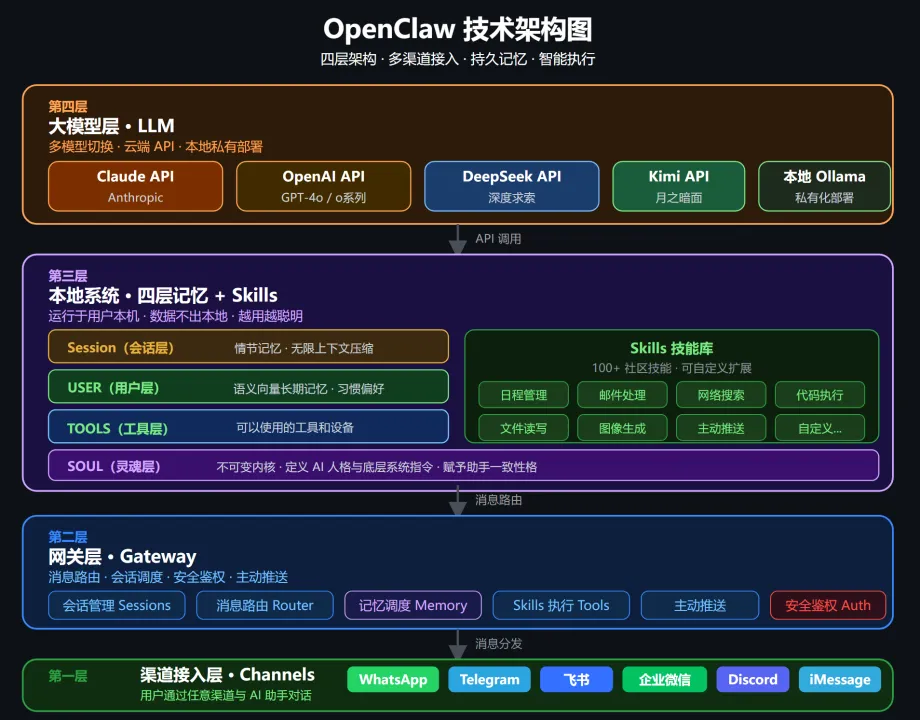Choose the 代码执行 skill chip
The width and height of the screenshot is (920, 720).
tap(820, 395)
